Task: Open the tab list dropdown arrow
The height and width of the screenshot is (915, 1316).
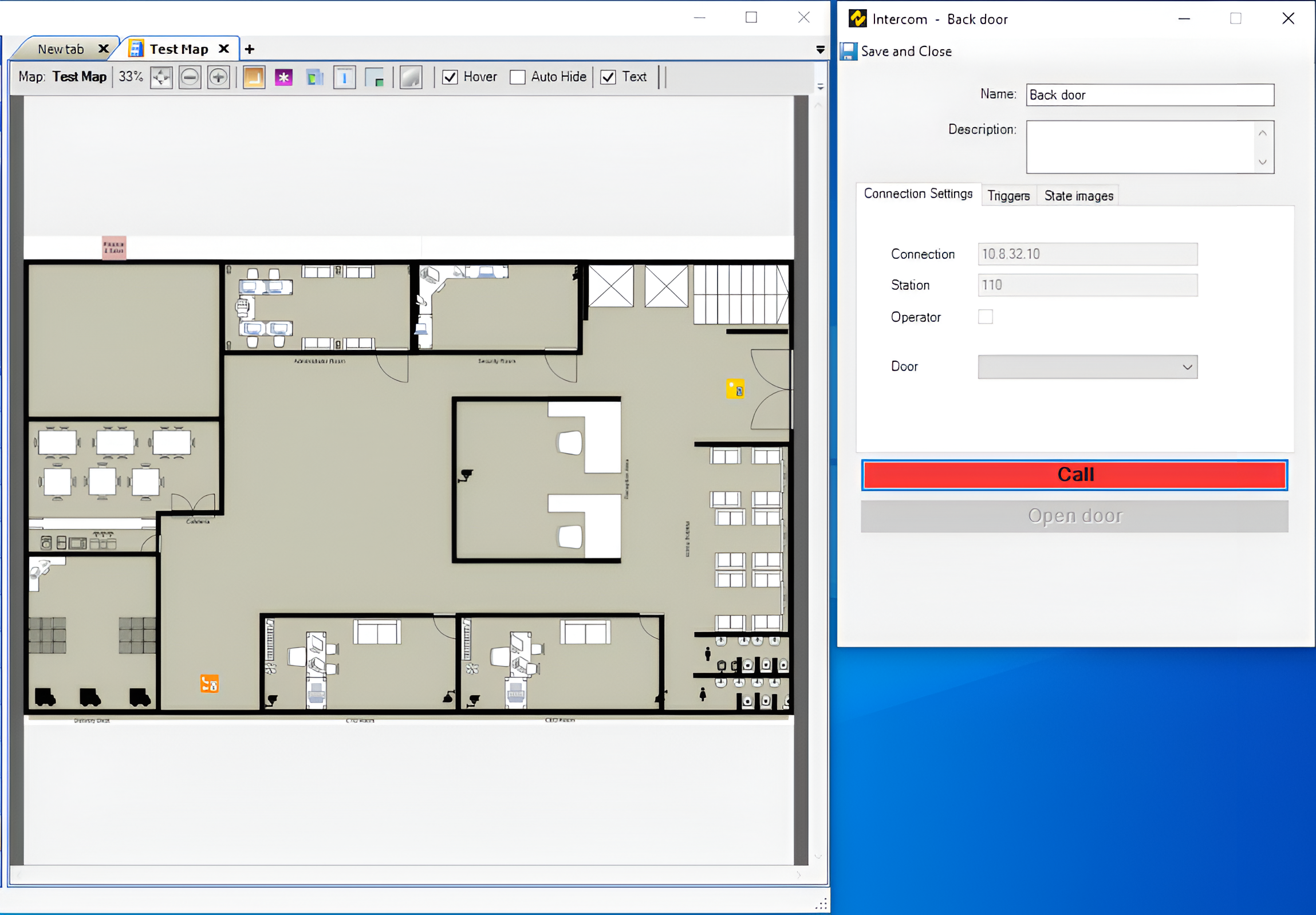Action: point(820,50)
